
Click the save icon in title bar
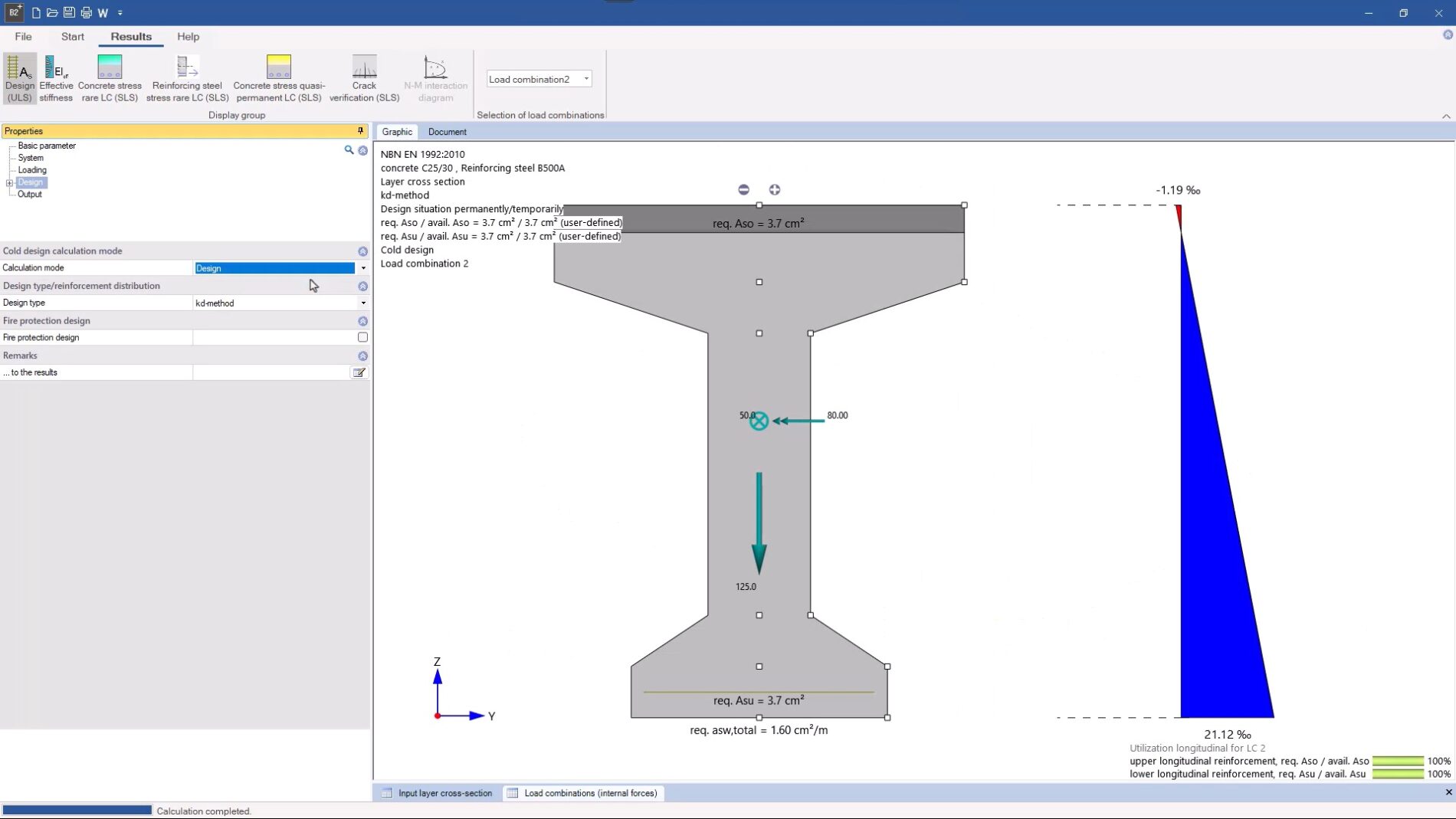[x=69, y=12]
